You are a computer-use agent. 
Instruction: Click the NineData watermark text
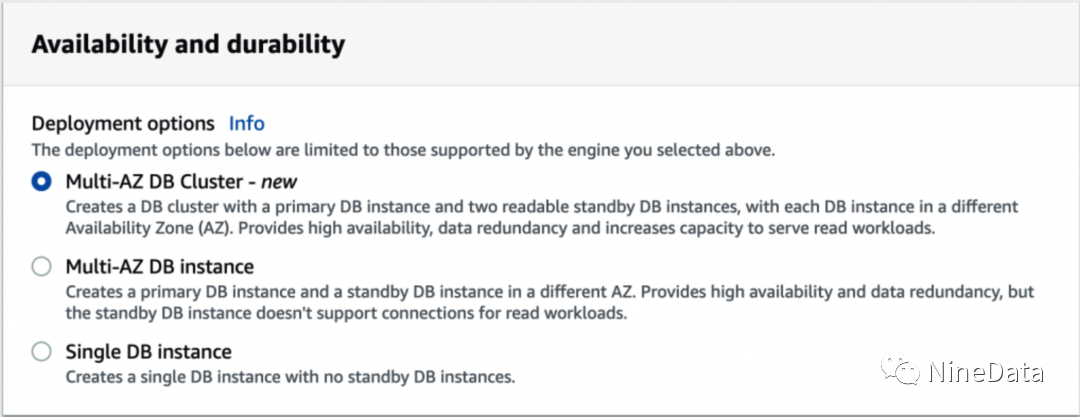[986, 373]
